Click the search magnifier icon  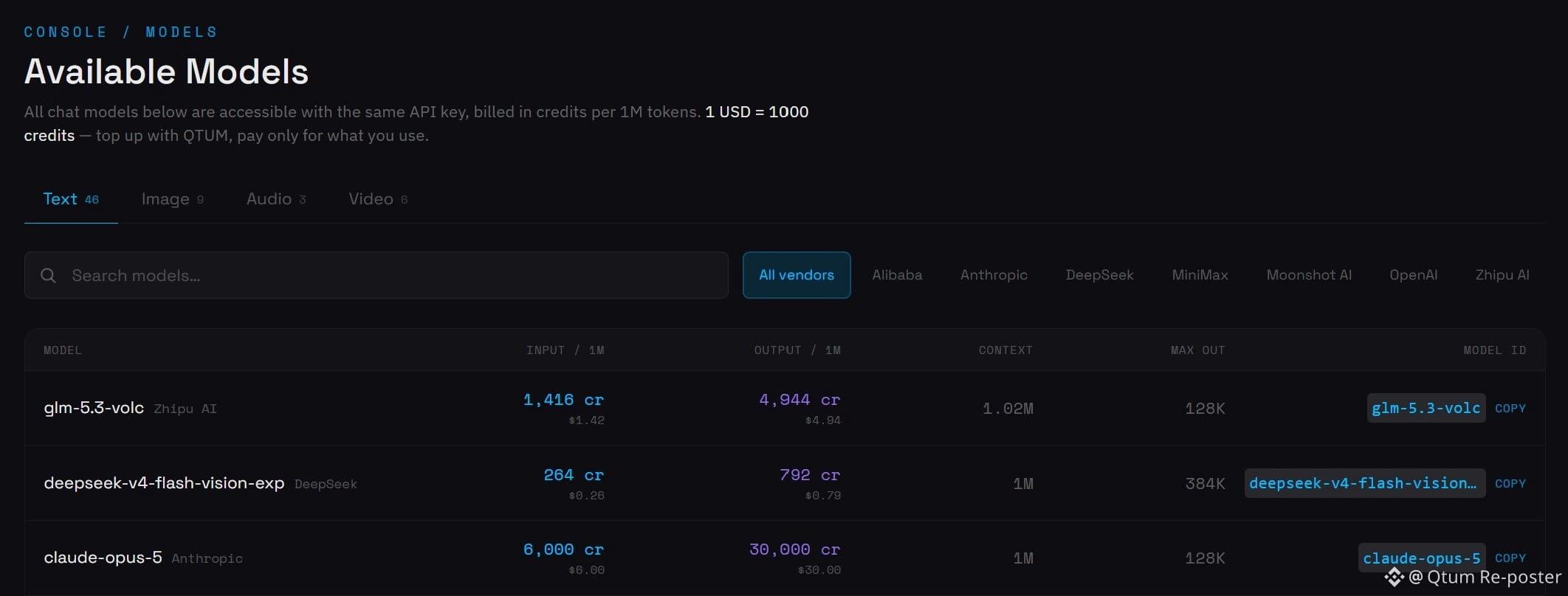48,275
